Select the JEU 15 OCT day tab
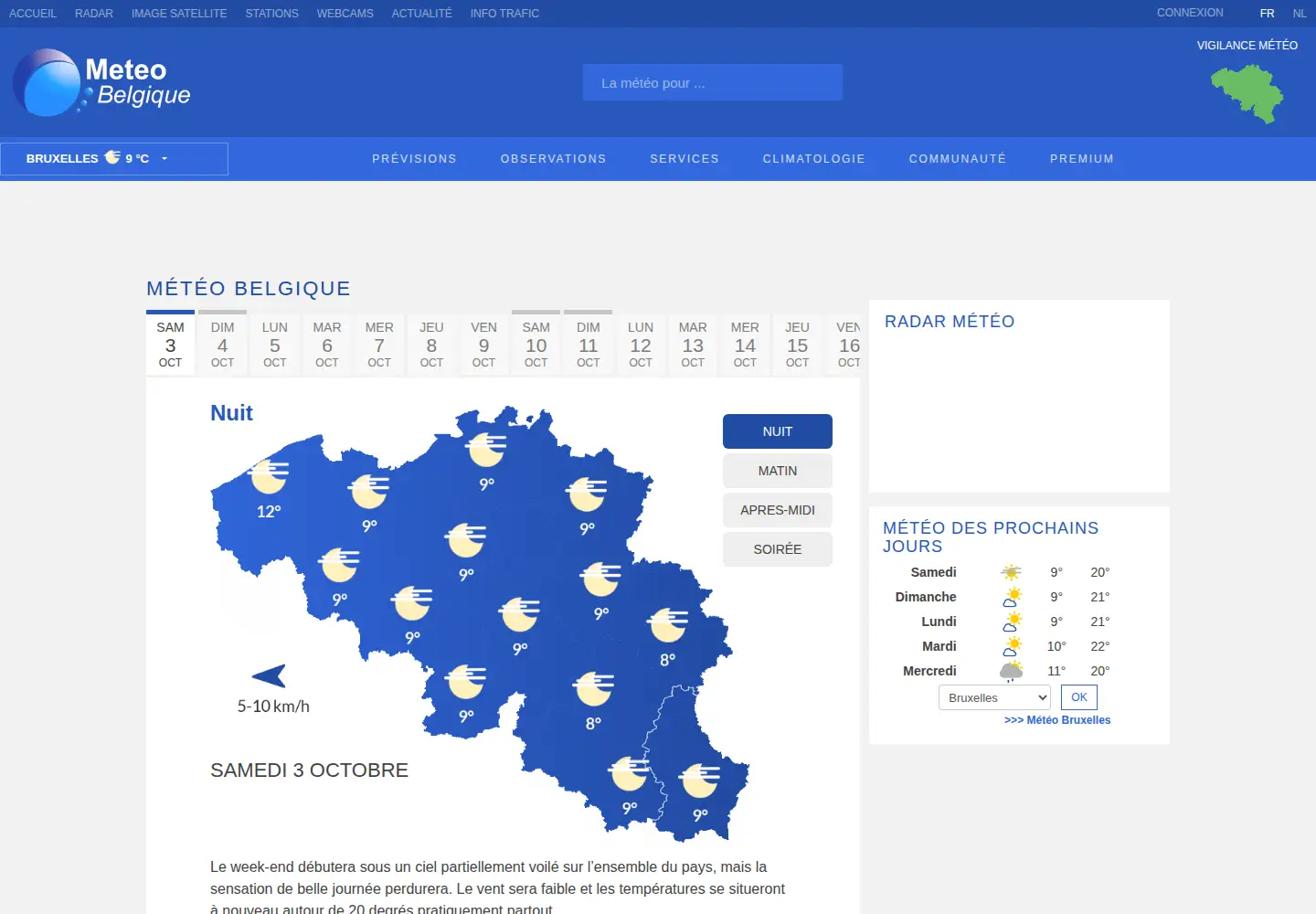The width and height of the screenshot is (1316, 914). point(797,344)
